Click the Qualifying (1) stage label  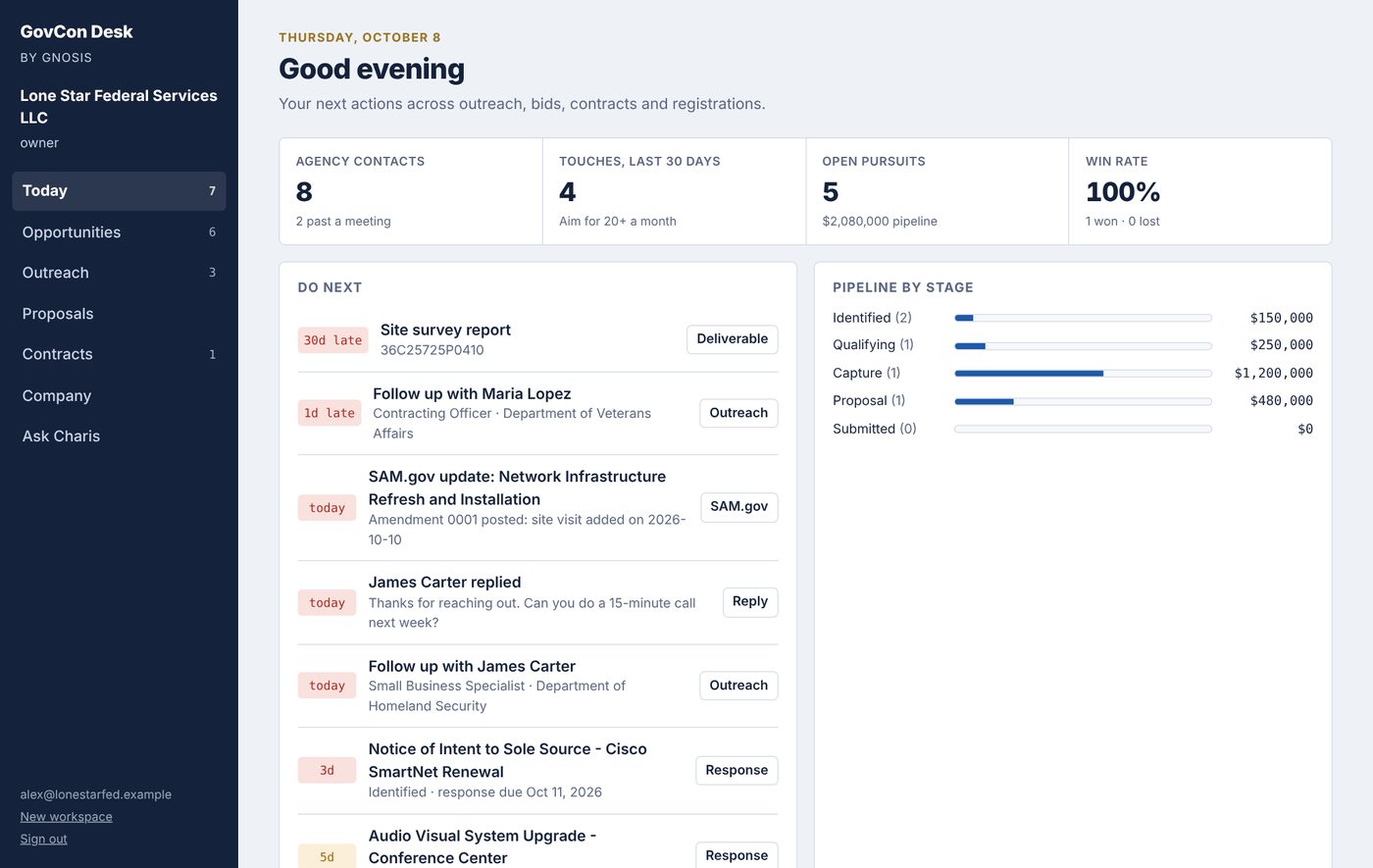[873, 345]
